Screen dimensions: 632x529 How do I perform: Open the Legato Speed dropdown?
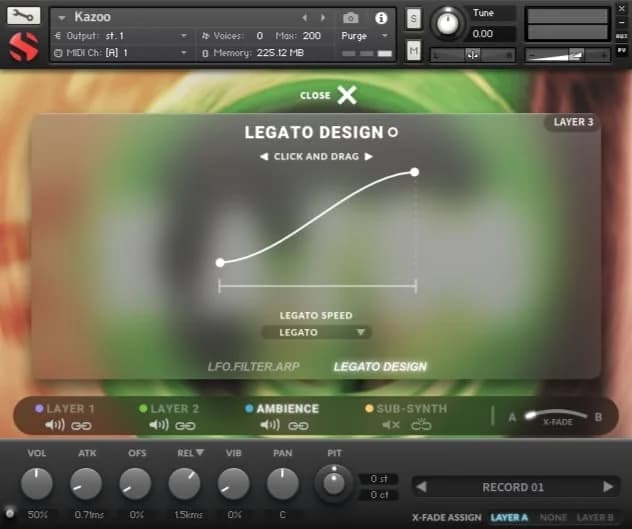pyautogui.click(x=316, y=332)
